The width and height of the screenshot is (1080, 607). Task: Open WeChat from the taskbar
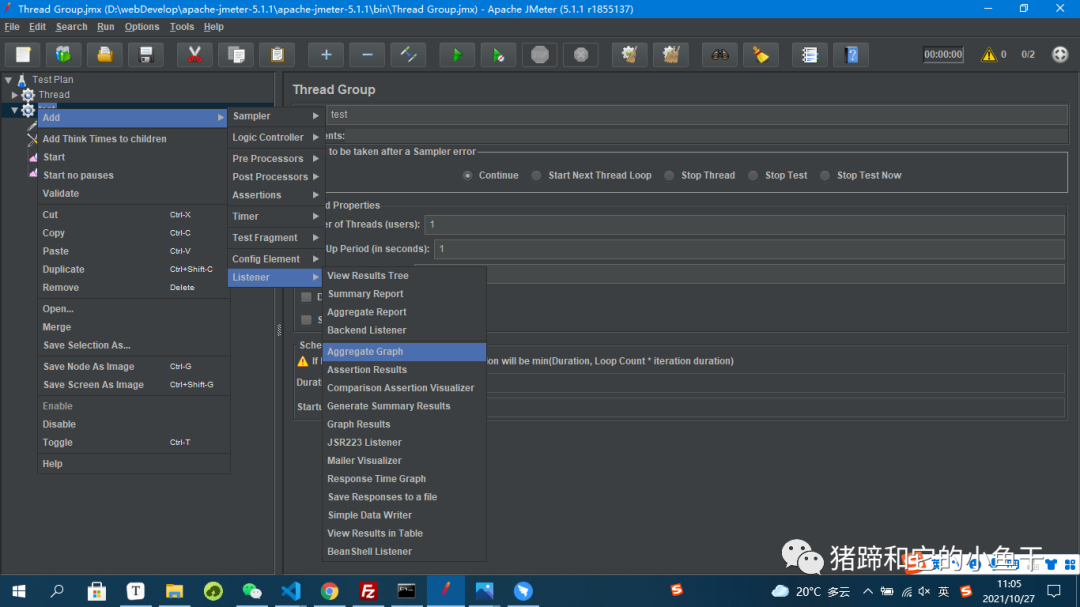tap(252, 591)
